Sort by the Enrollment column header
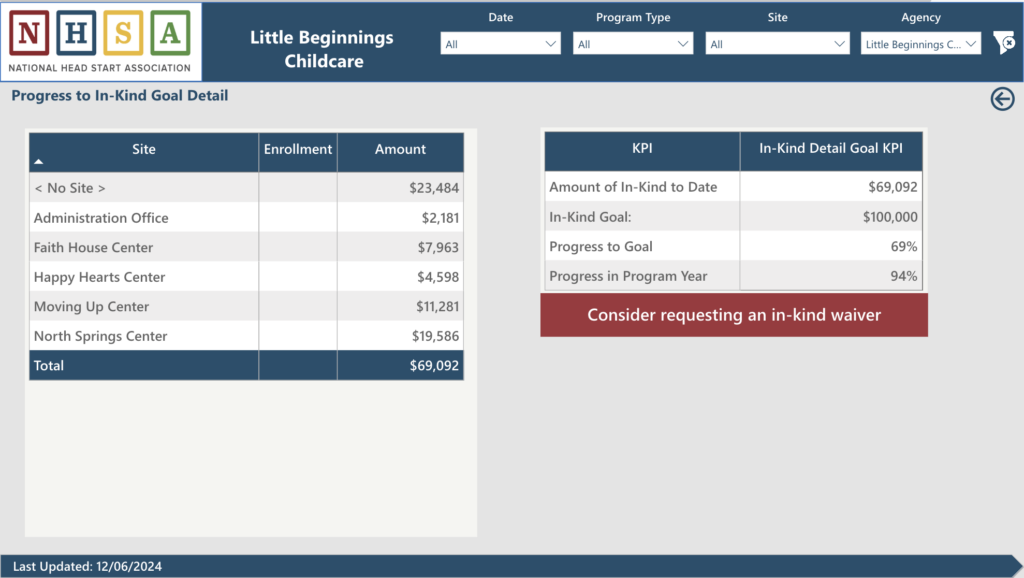Screen dimensions: 1024x578 297,150
